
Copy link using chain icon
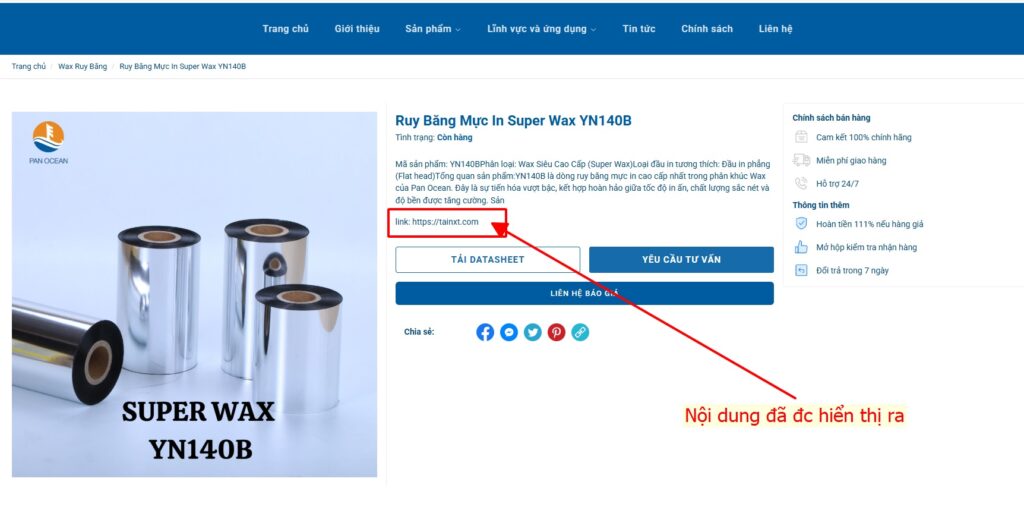[580, 332]
